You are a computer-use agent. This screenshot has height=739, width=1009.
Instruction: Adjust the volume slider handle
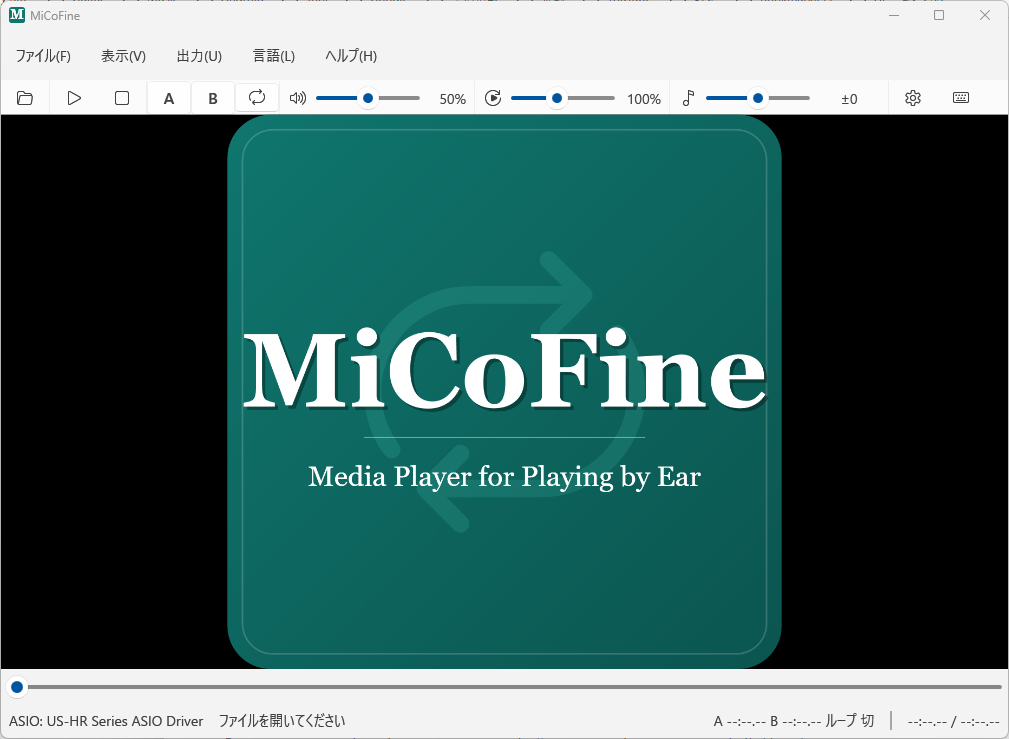coord(368,98)
